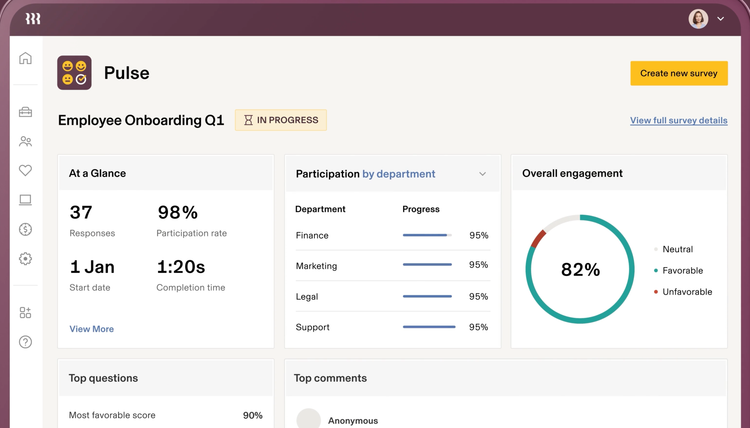Toggle the Favorable legend item
The width and height of the screenshot is (750, 428).
coord(682,271)
